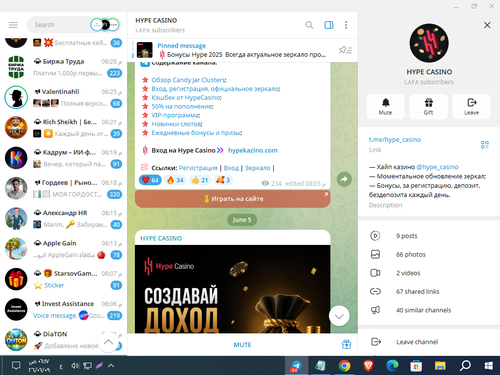500x375 pixels.
Task: Click the Leave button under profile
Action: [471, 107]
